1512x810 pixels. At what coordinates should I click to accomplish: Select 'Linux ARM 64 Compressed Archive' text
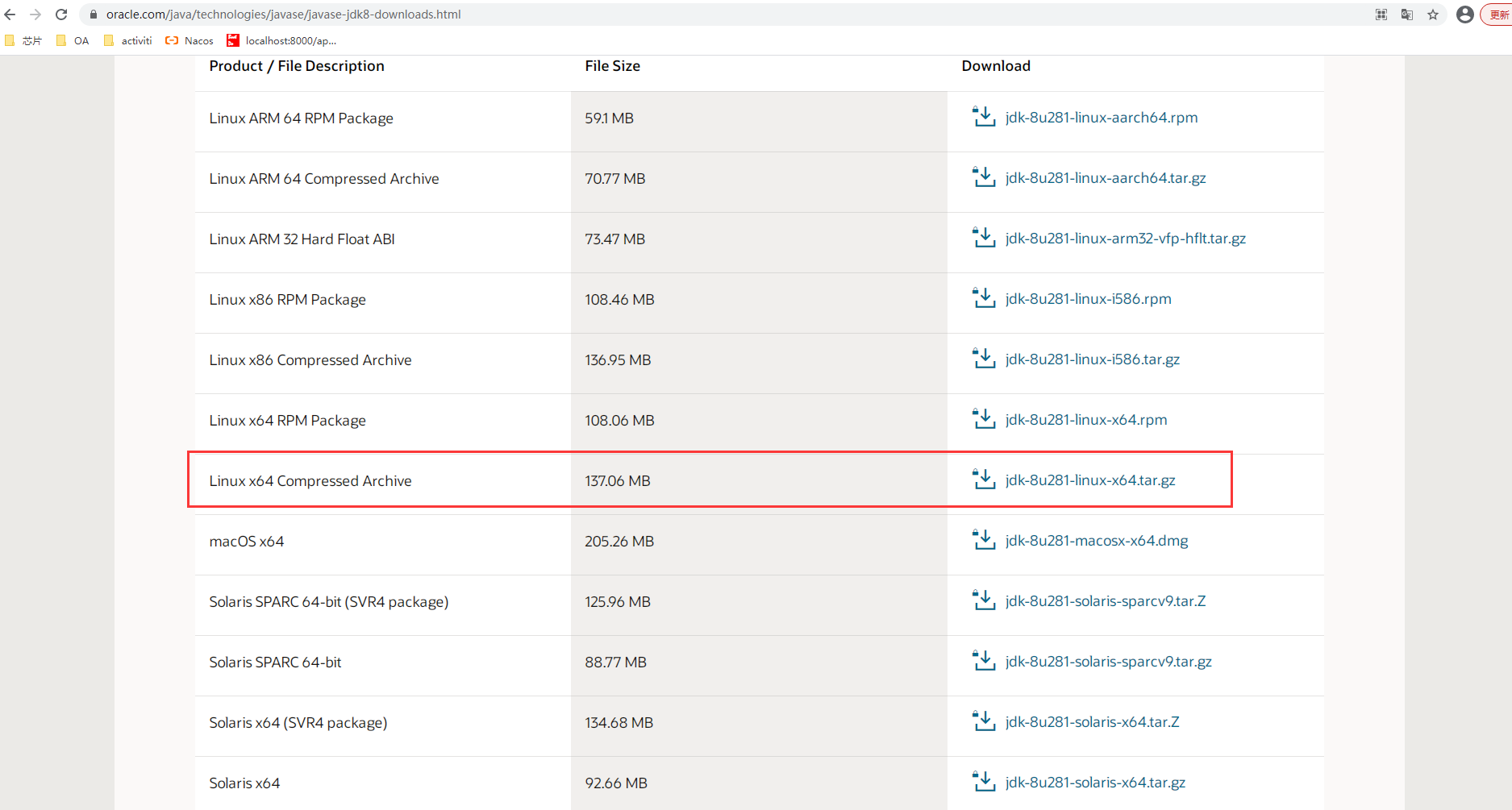[324, 179]
